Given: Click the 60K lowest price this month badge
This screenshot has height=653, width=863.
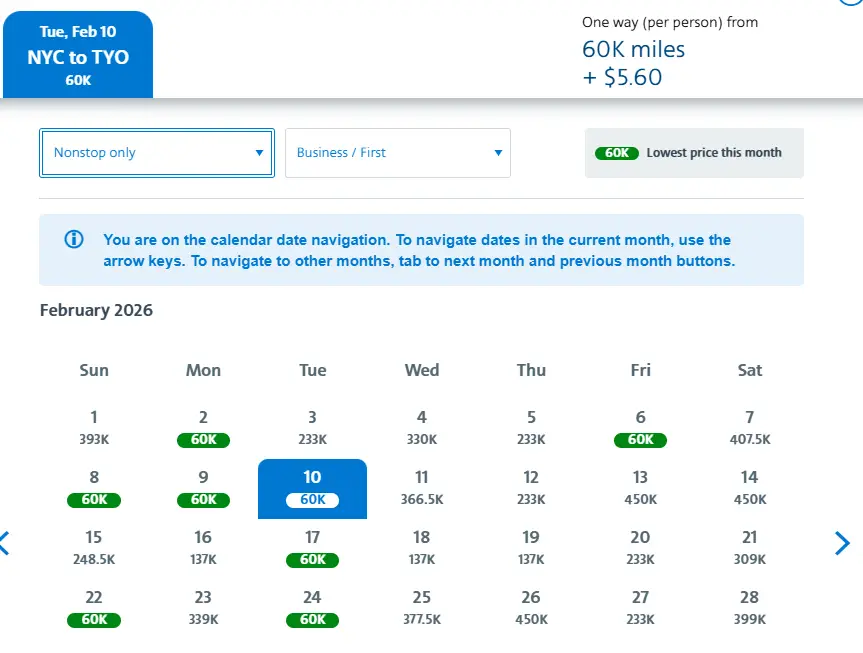Looking at the screenshot, I should pos(617,153).
